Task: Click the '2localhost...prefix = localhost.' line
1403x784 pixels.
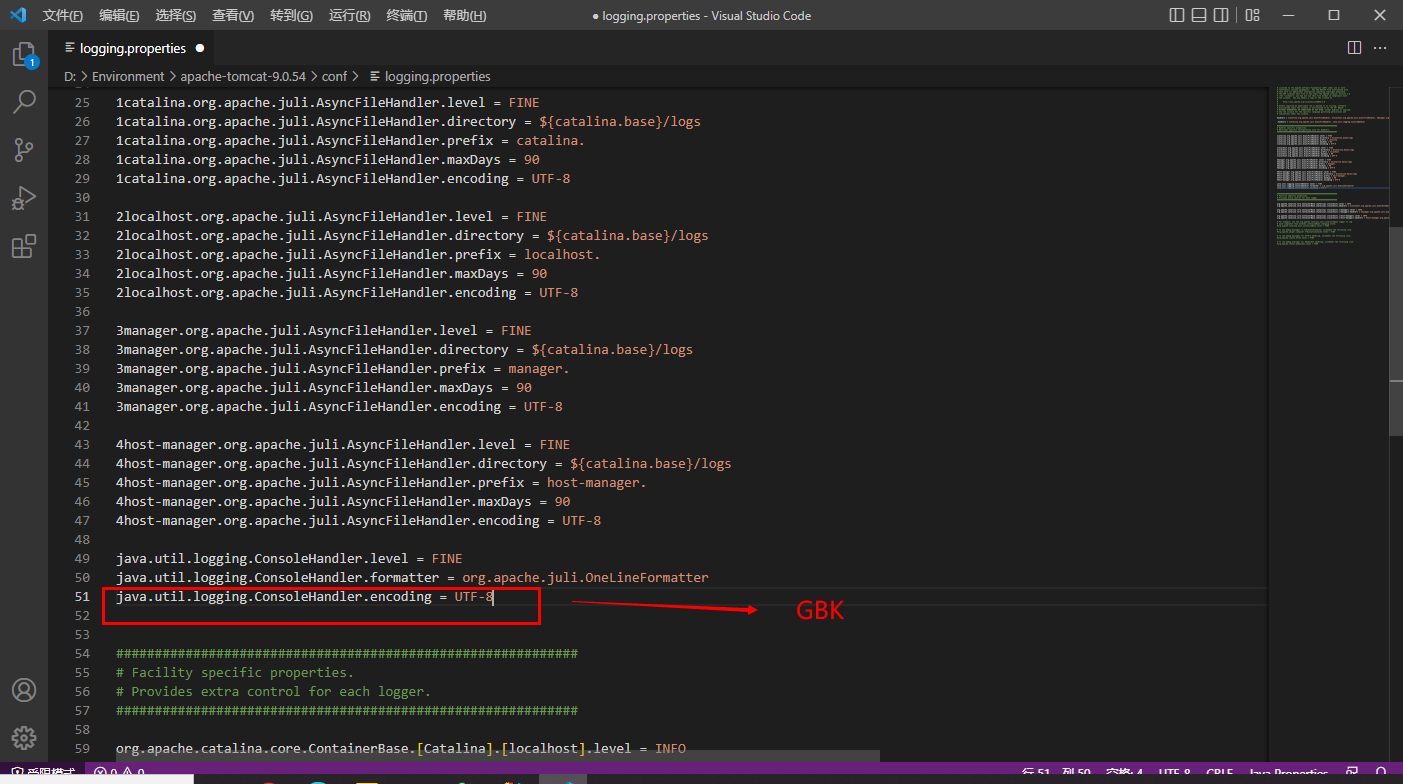Action: (358, 255)
